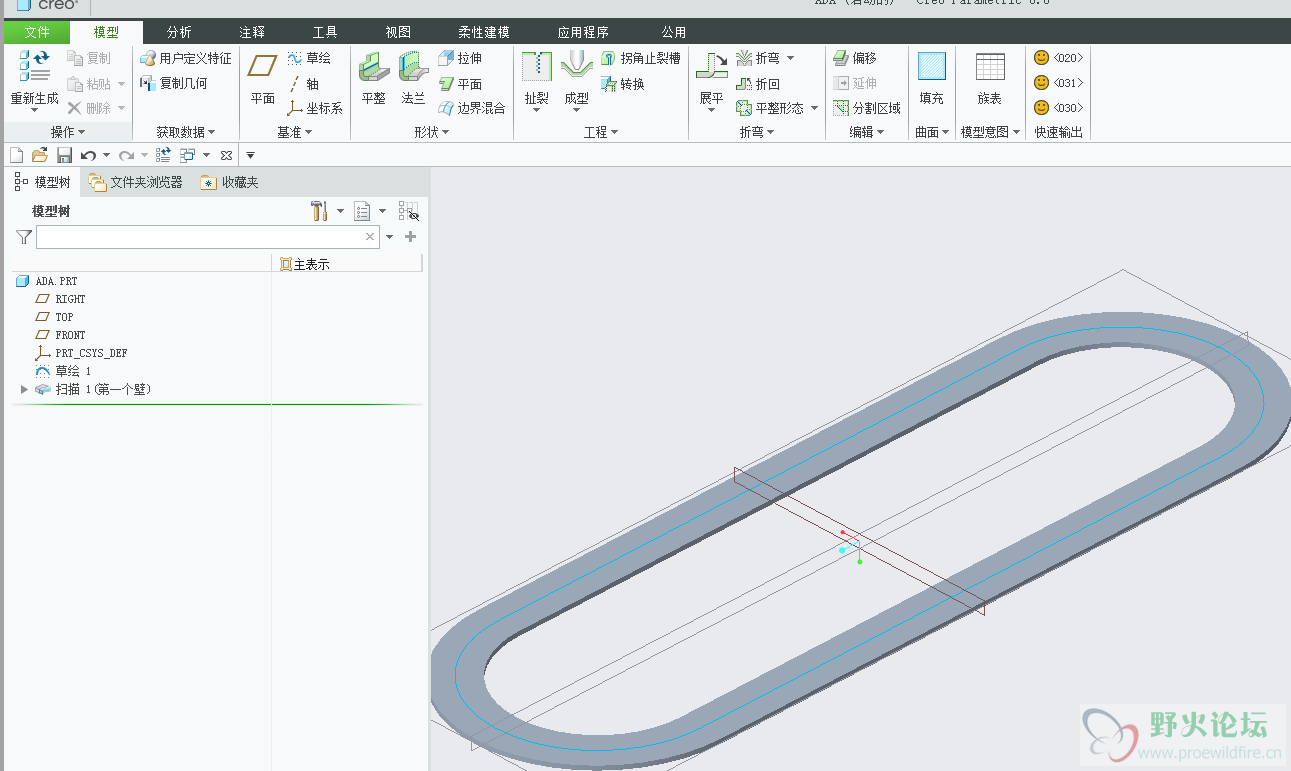Click the 转换 conversion tool

pos(623,84)
